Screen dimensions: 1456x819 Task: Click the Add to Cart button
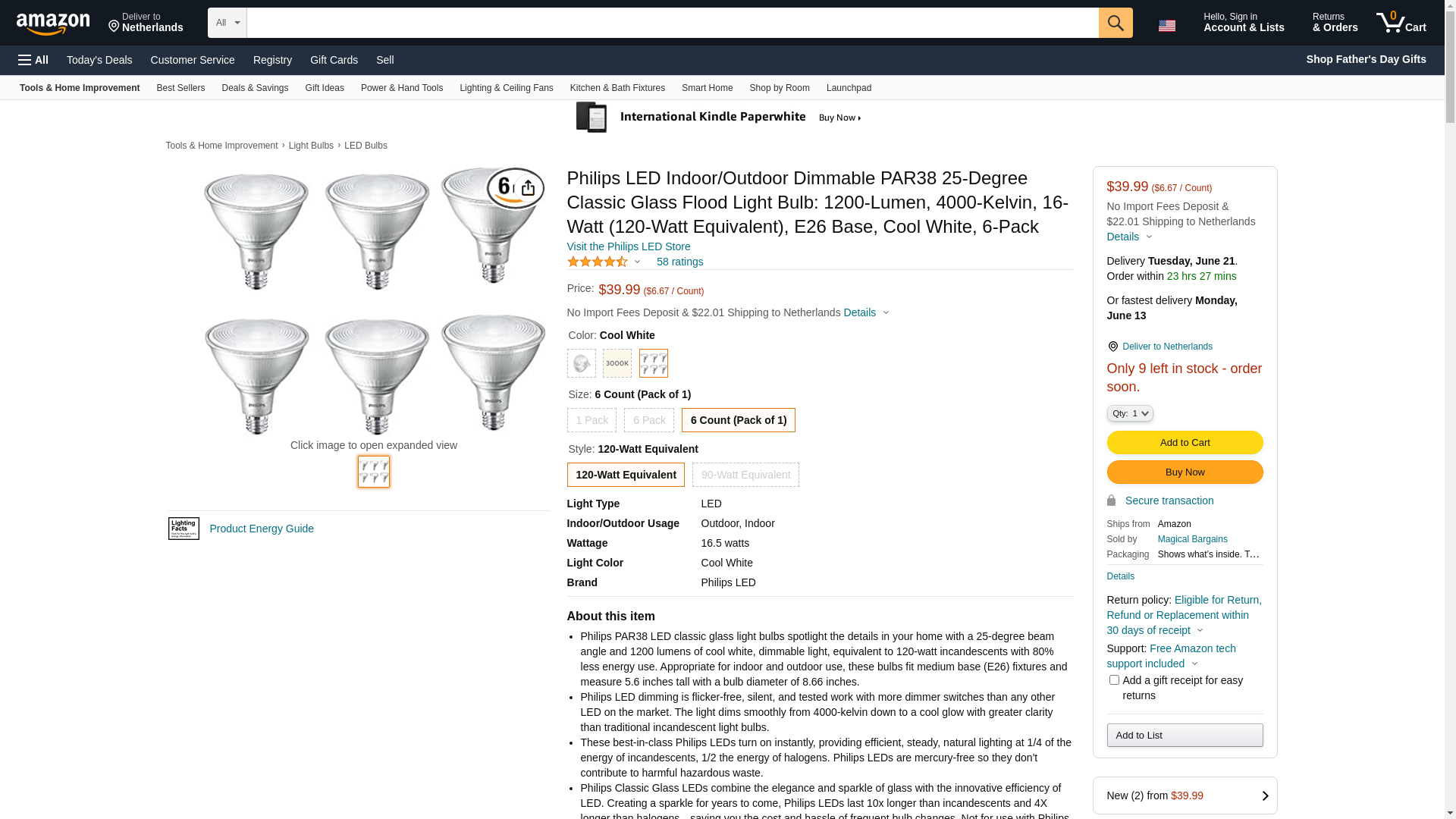pyautogui.click(x=1185, y=443)
